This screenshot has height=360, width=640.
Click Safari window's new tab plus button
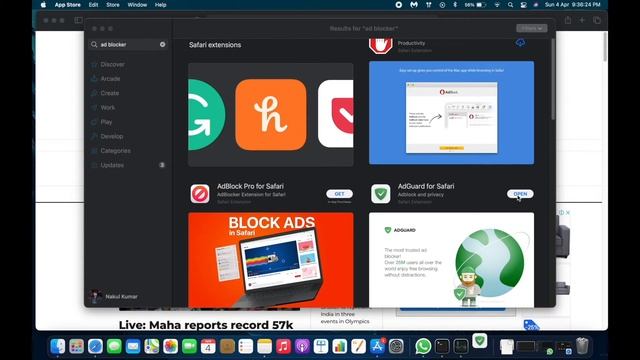[582, 20]
